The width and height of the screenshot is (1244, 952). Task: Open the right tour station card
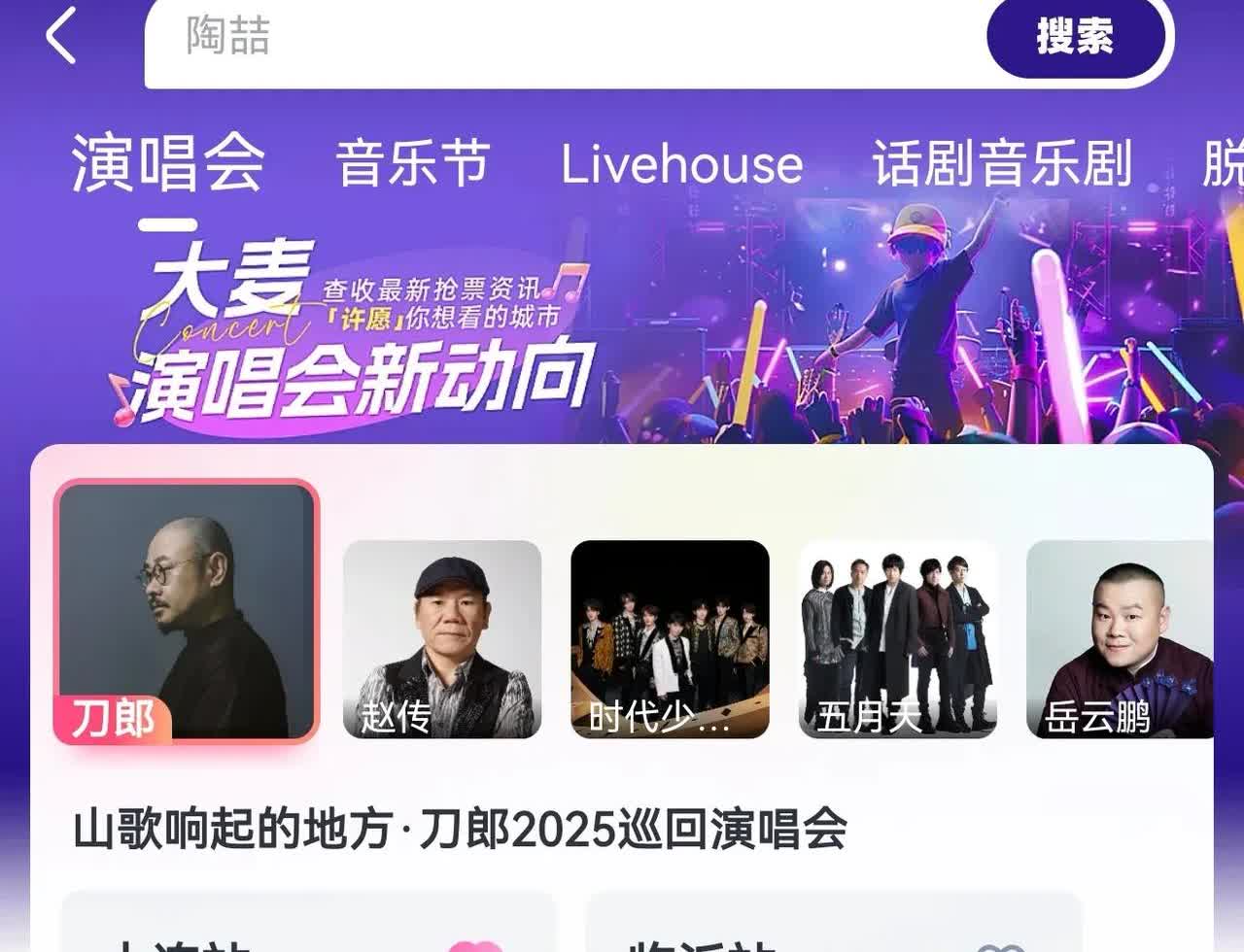point(834,922)
